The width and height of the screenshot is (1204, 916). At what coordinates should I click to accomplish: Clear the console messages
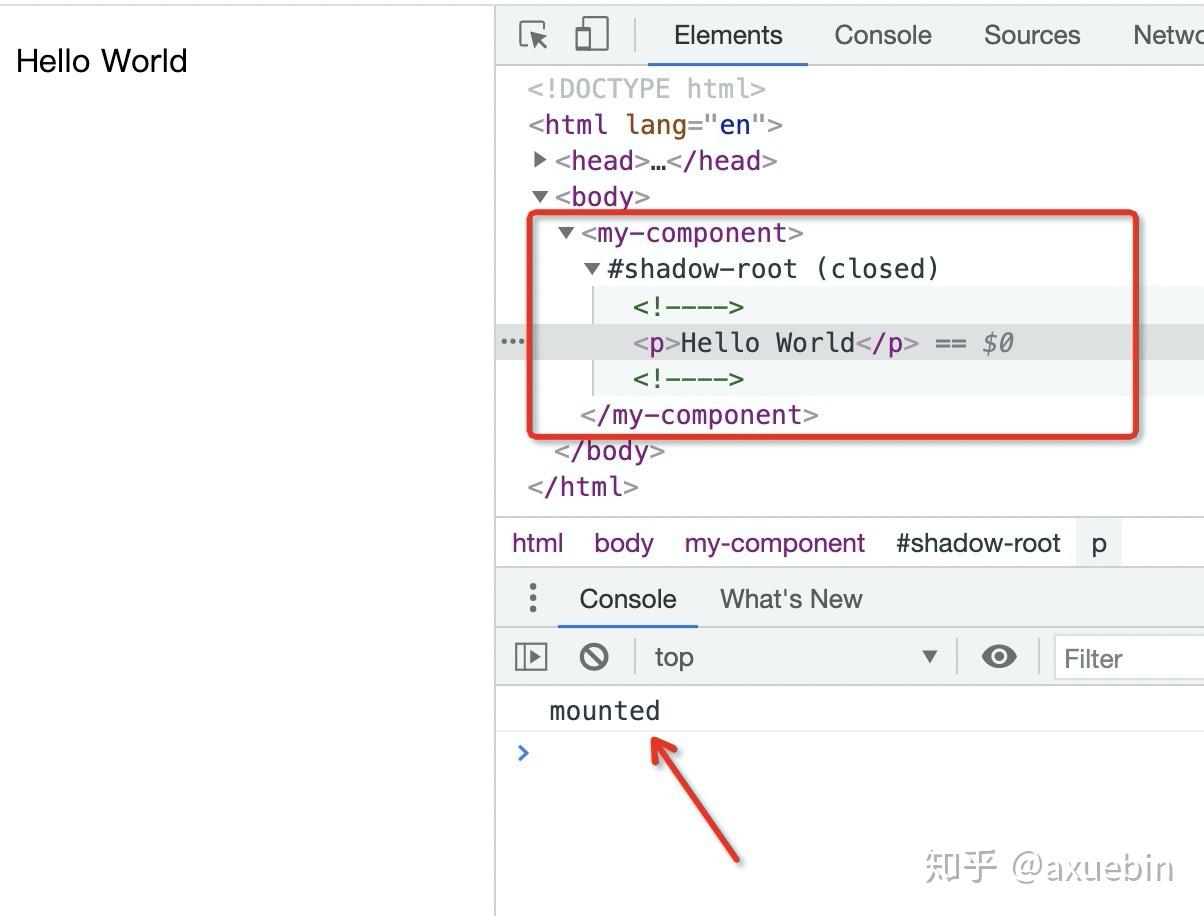click(595, 656)
